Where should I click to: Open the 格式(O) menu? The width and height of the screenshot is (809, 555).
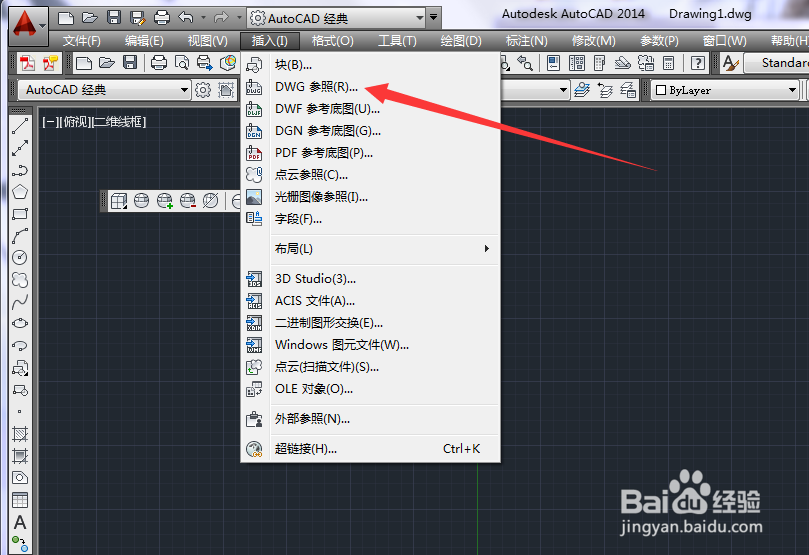332,41
